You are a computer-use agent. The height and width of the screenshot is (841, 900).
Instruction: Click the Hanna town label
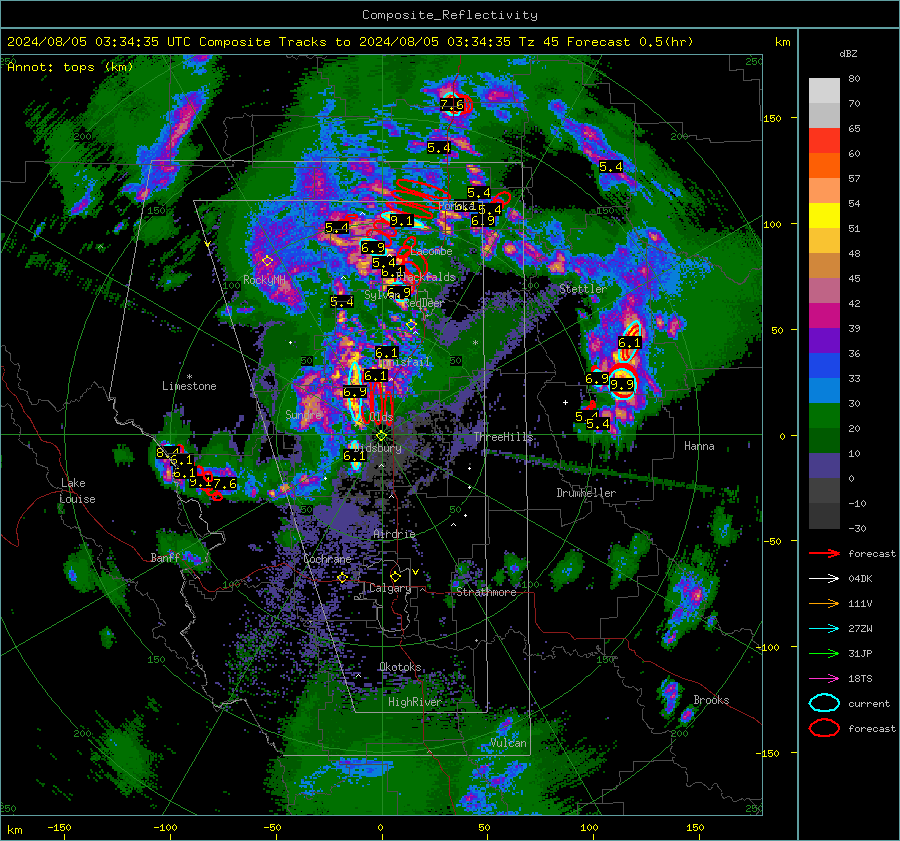[x=699, y=446]
